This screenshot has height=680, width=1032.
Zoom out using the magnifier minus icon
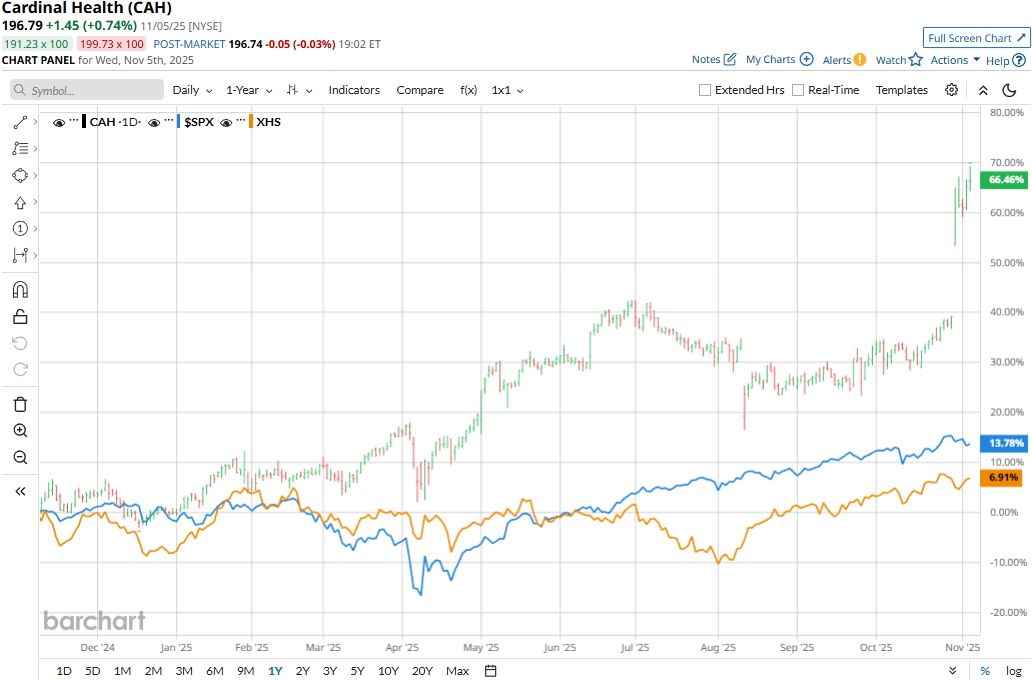(x=20, y=457)
